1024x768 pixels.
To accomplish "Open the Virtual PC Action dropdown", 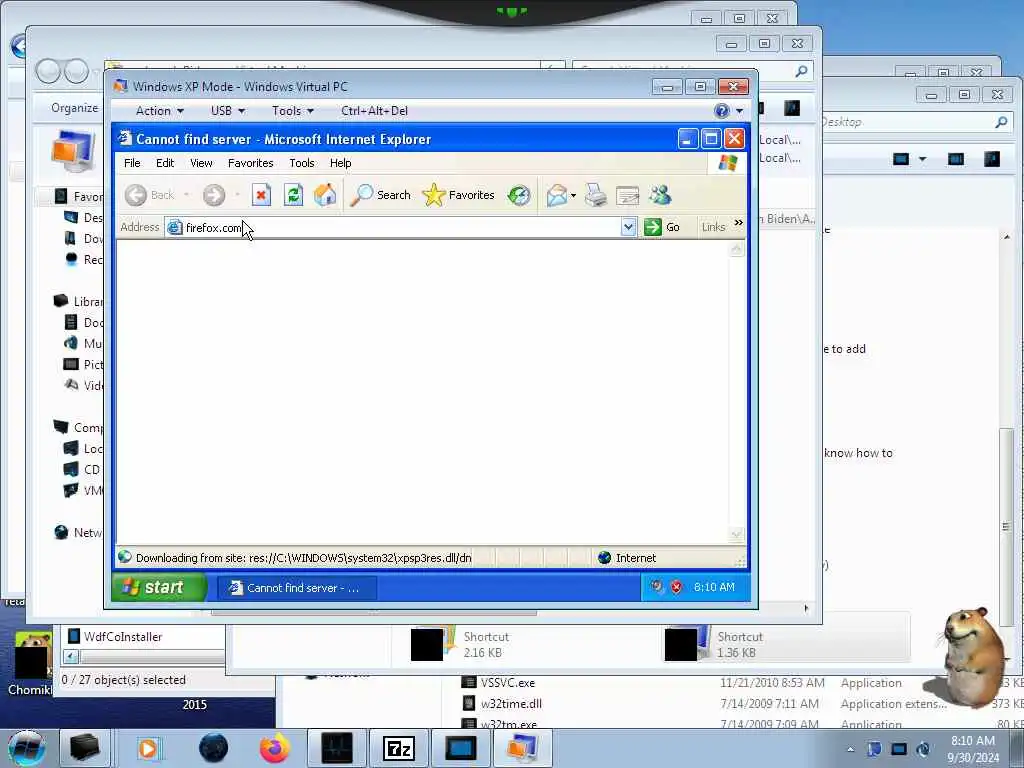I will (159, 110).
